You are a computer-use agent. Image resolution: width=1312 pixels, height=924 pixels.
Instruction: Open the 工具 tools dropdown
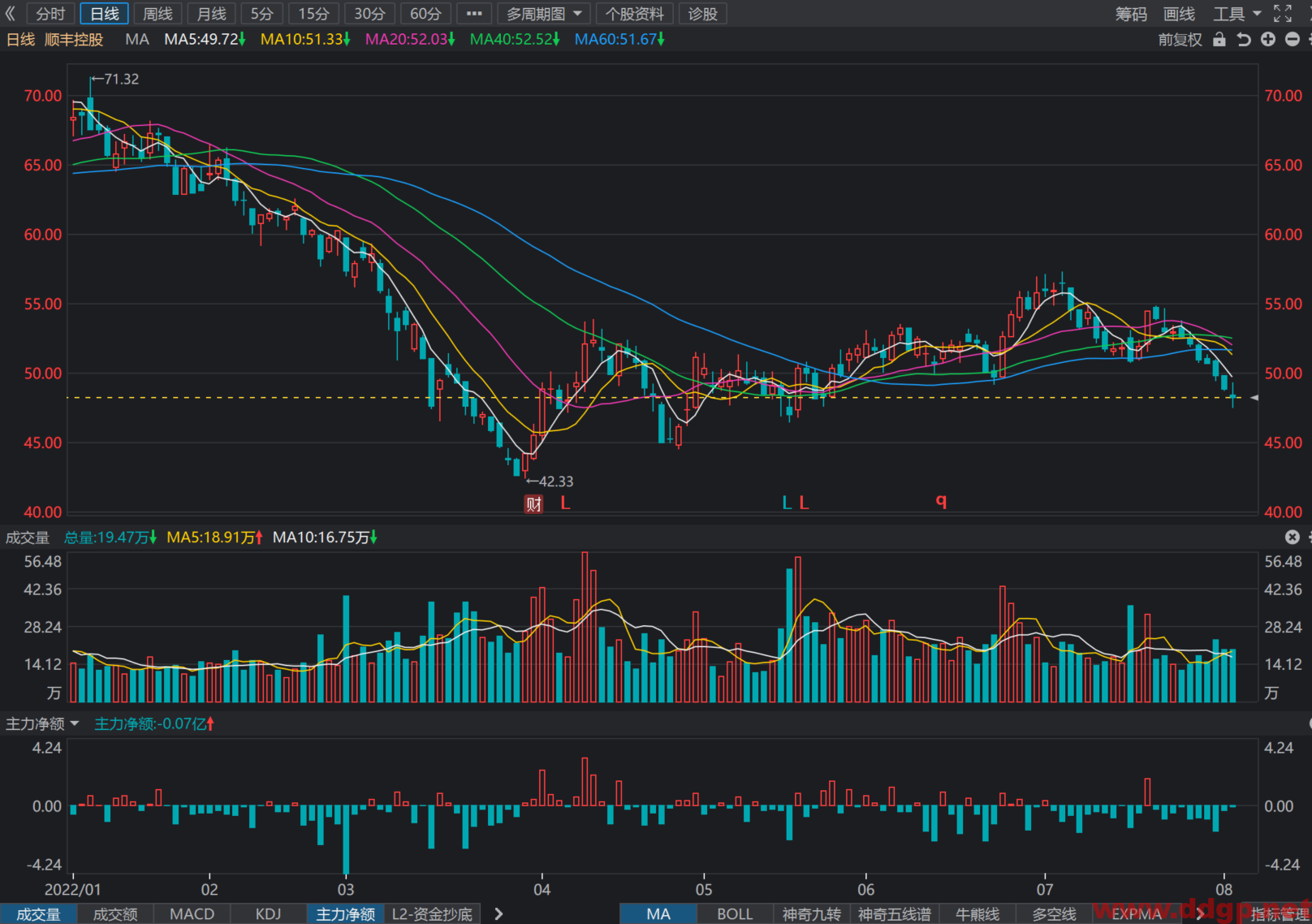1236,14
